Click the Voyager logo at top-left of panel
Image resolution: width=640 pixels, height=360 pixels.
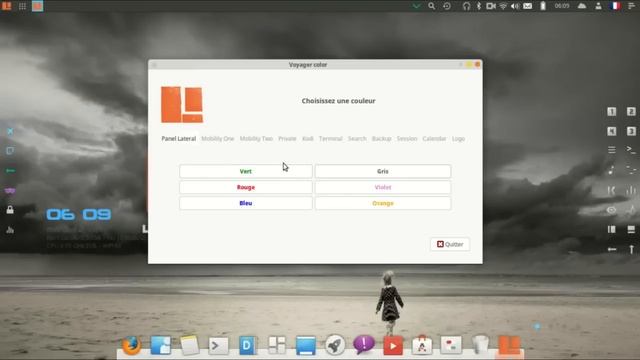(x=7, y=6)
